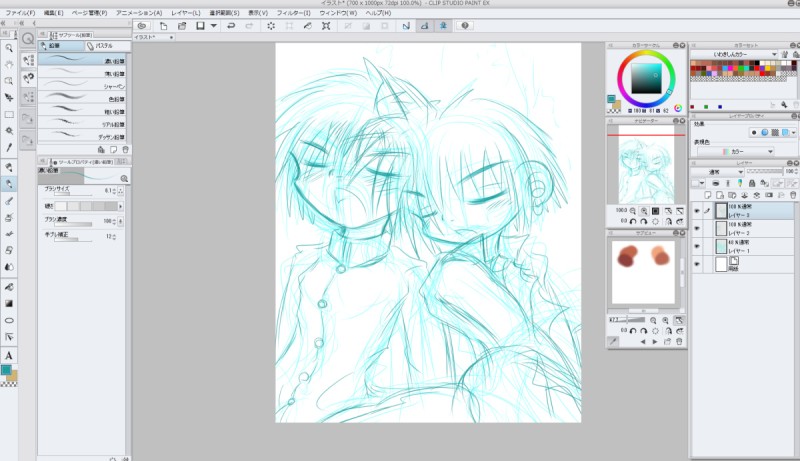Image resolution: width=800 pixels, height=461 pixels.
Task: Click the delete sub tool trash icon
Action: (x=125, y=149)
